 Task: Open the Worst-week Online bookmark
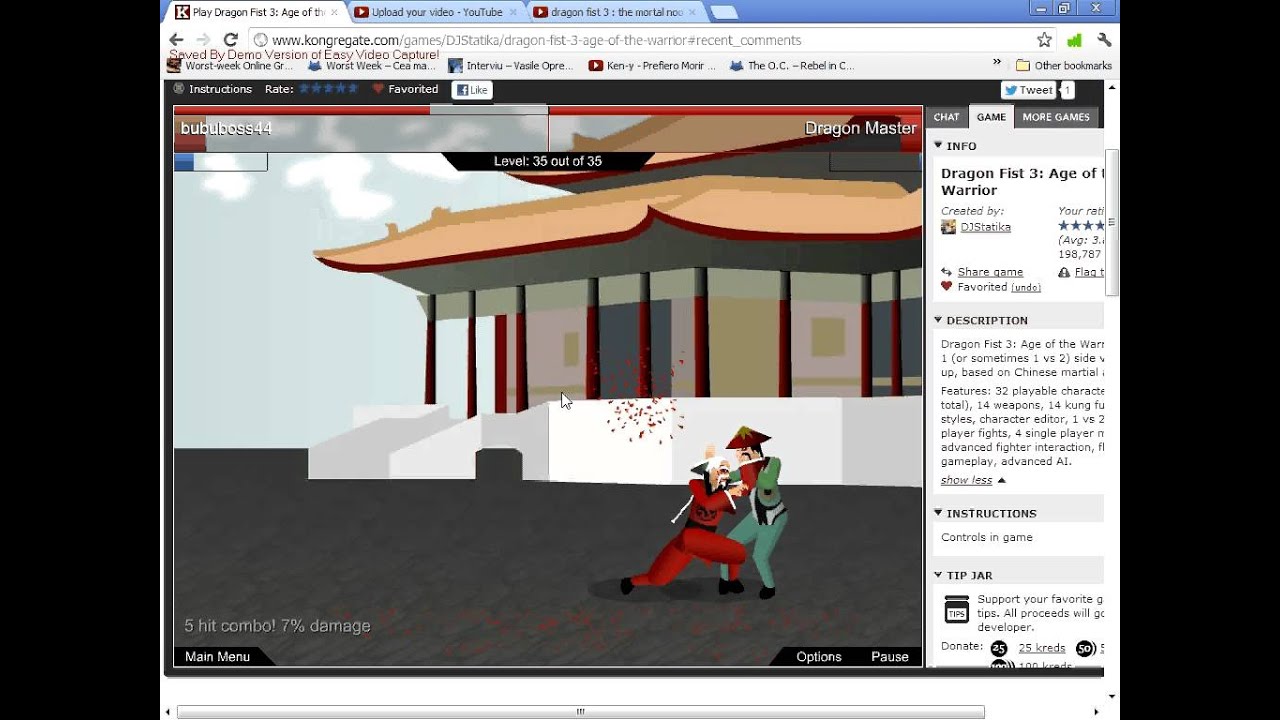point(231,66)
